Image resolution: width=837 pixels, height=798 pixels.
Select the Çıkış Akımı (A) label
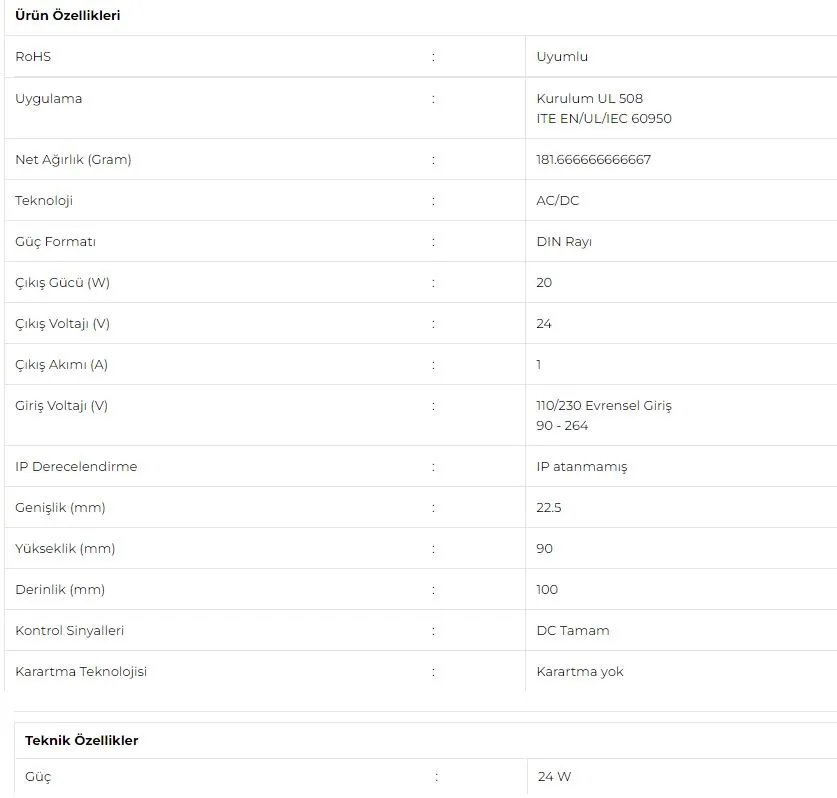click(61, 365)
